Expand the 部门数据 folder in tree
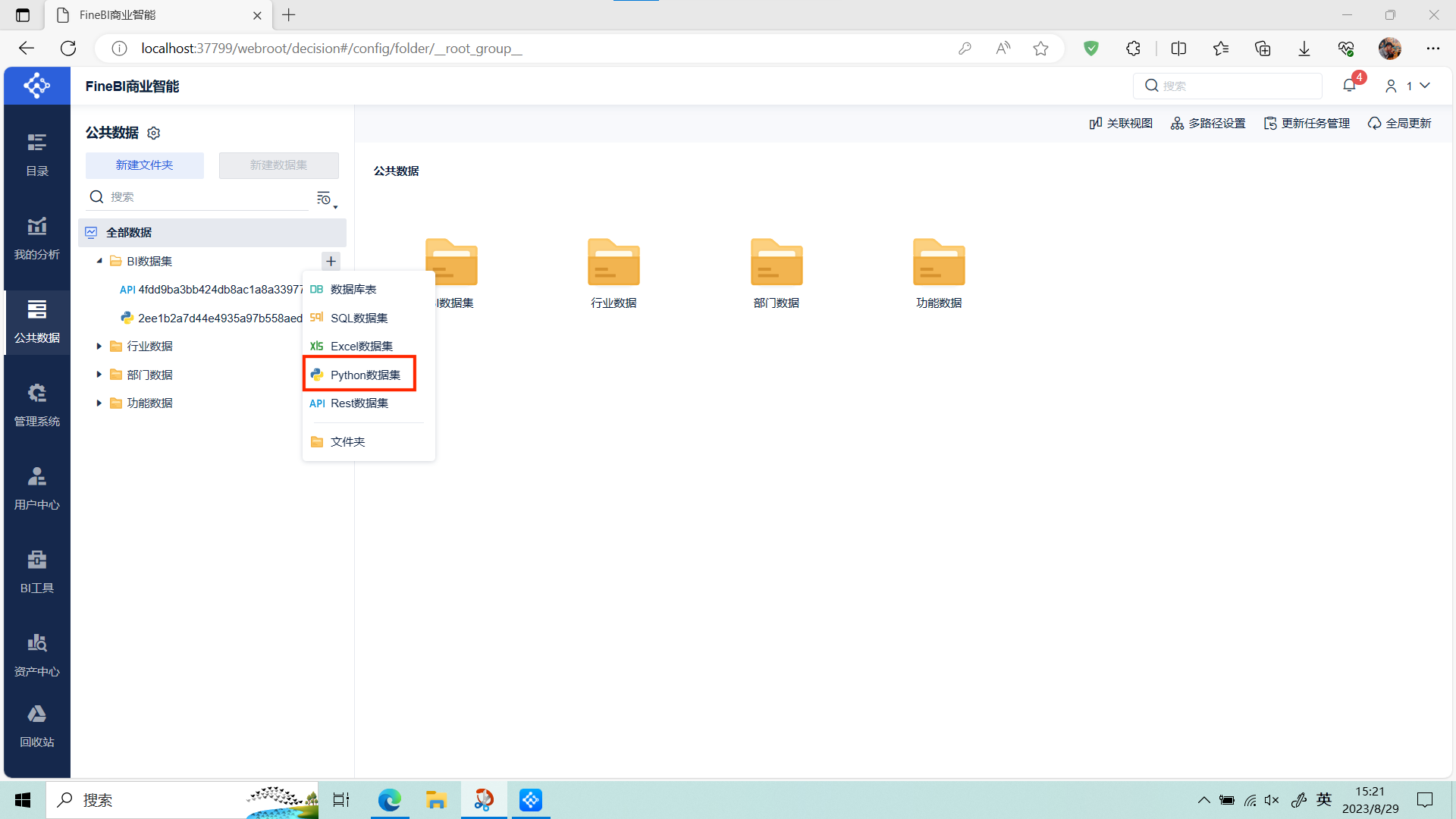This screenshot has width=1456, height=819. (99, 375)
